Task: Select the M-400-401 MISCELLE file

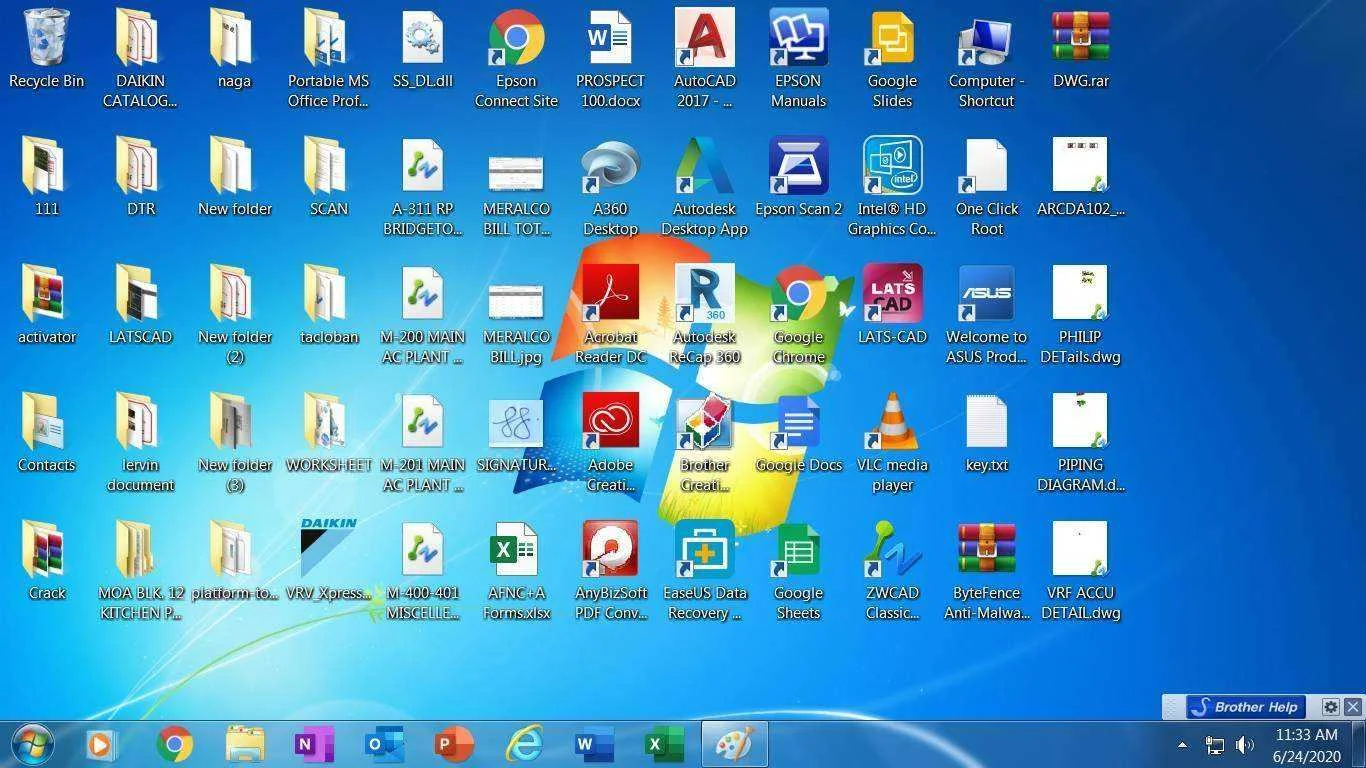Action: tap(422, 570)
